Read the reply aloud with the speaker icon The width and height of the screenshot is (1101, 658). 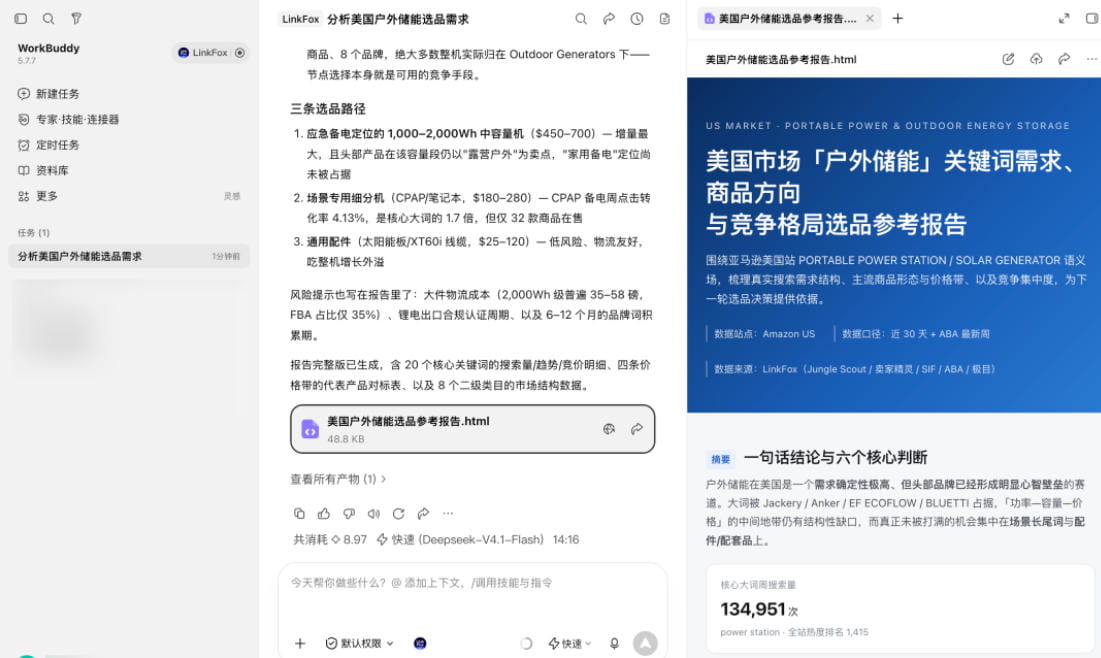374,513
